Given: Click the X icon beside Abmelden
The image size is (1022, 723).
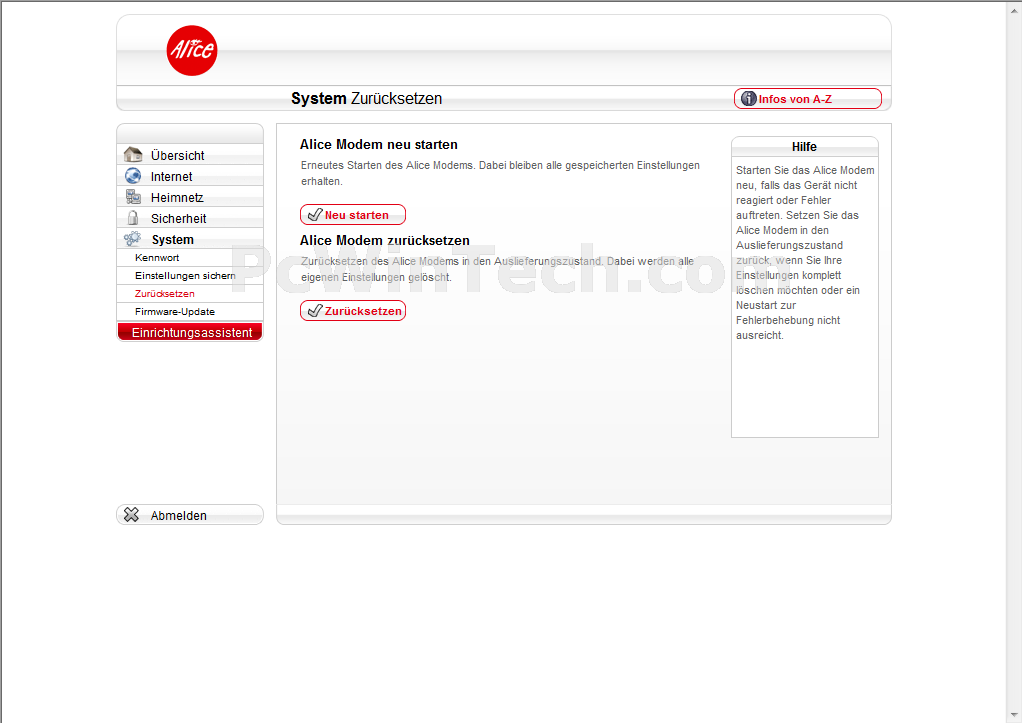Looking at the screenshot, I should coord(131,515).
